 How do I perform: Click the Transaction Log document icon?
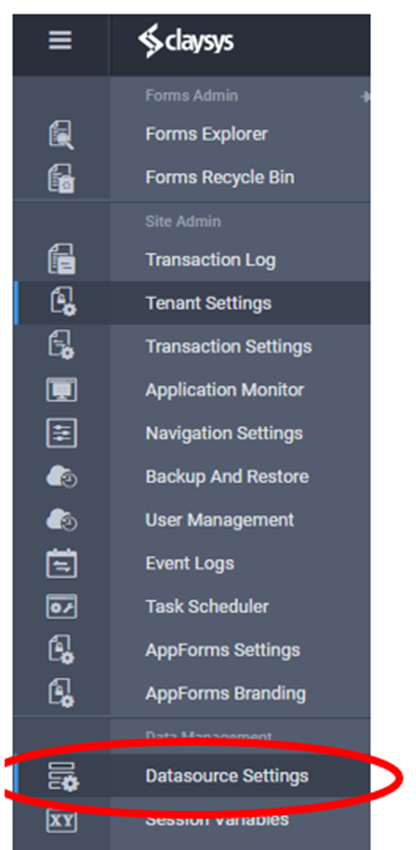[x=61, y=259]
